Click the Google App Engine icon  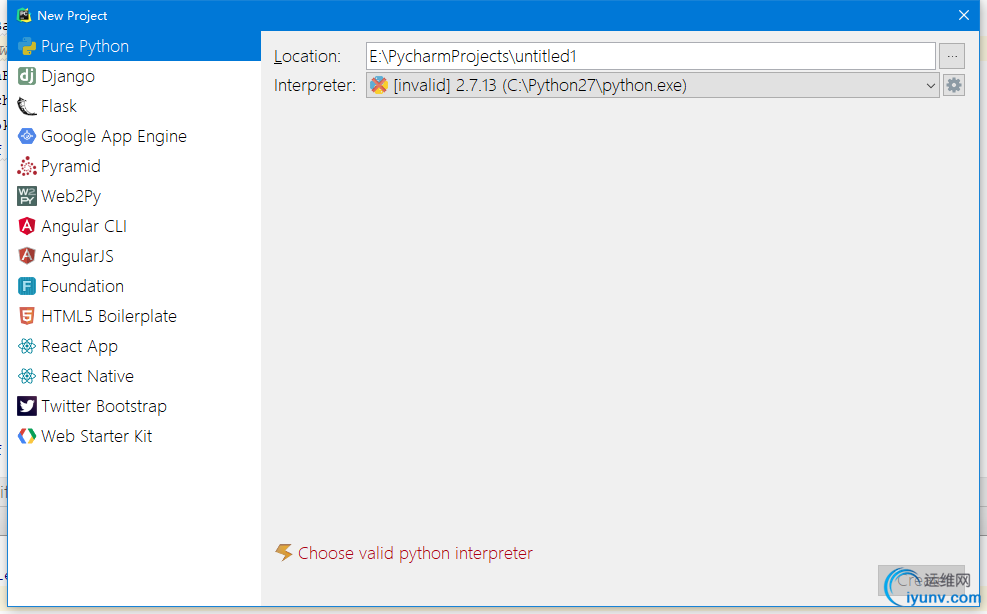pyautogui.click(x=26, y=136)
